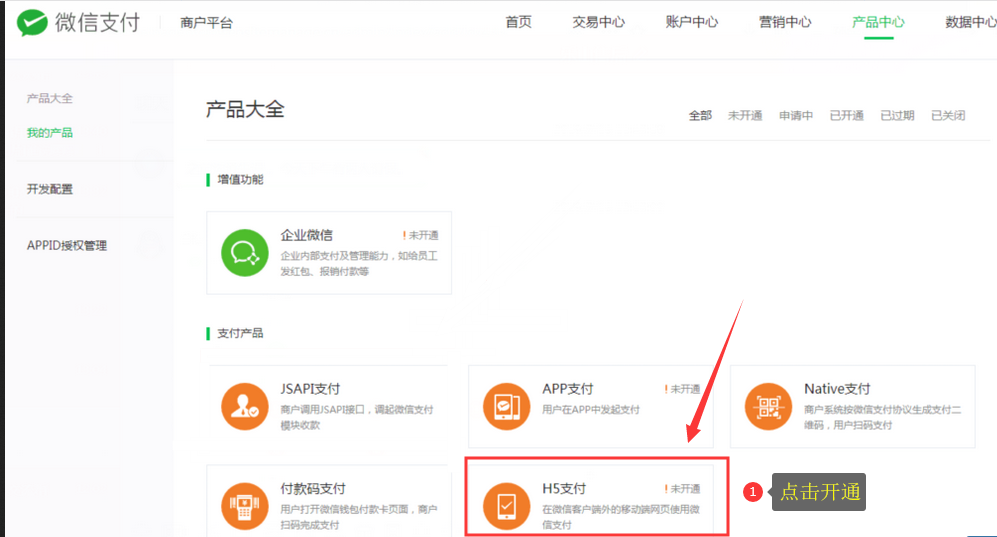The height and width of the screenshot is (537, 997).
Task: Filter products by 未开通 status
Action: coord(745,115)
